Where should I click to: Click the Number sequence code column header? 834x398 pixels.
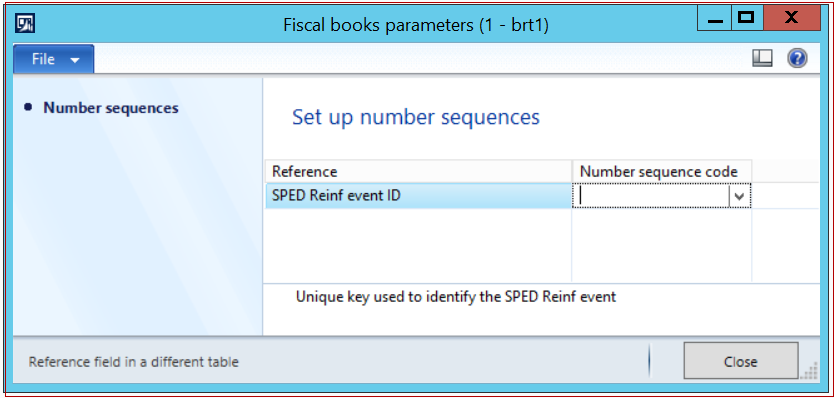coord(662,171)
